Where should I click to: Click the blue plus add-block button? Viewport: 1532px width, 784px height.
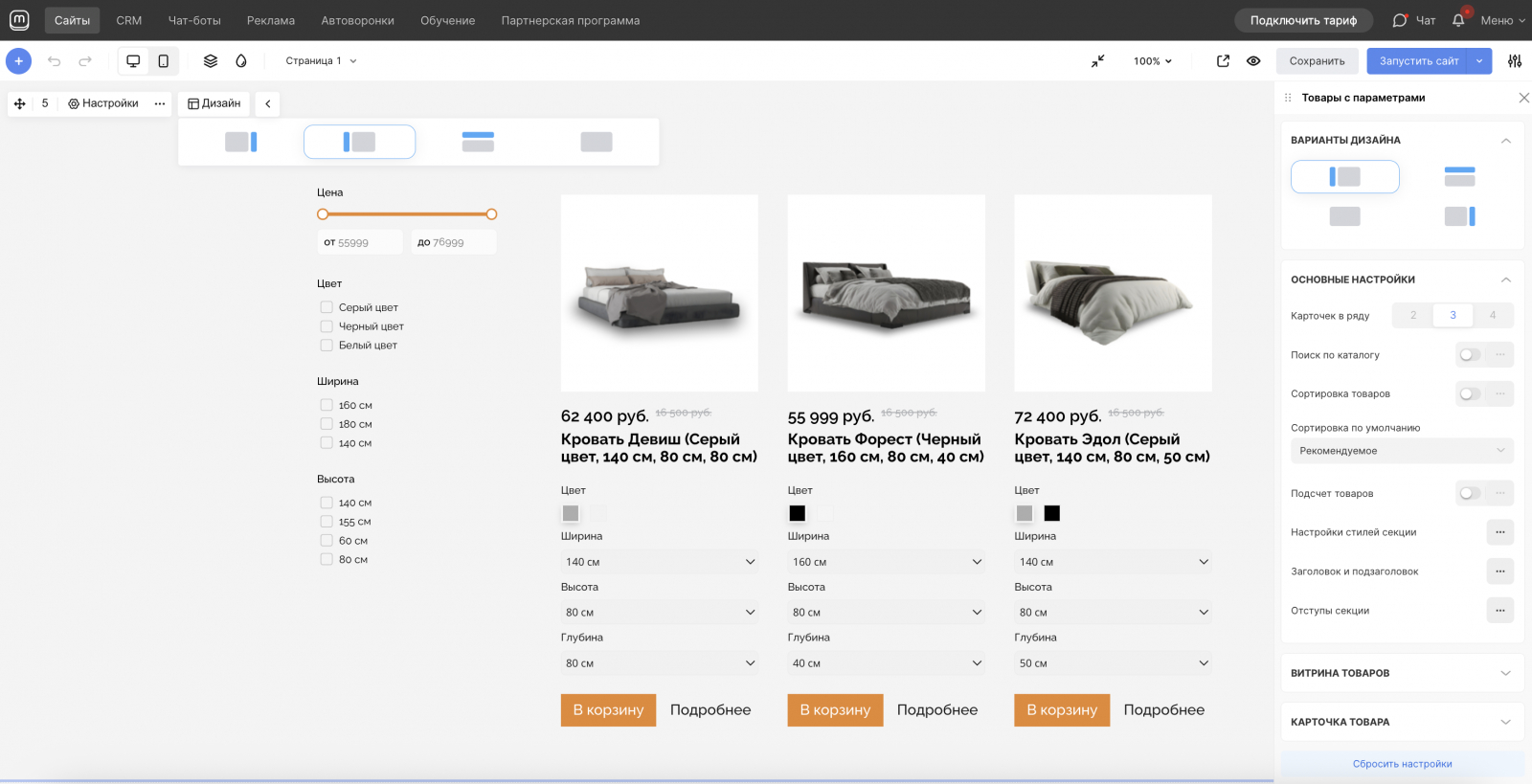18,61
